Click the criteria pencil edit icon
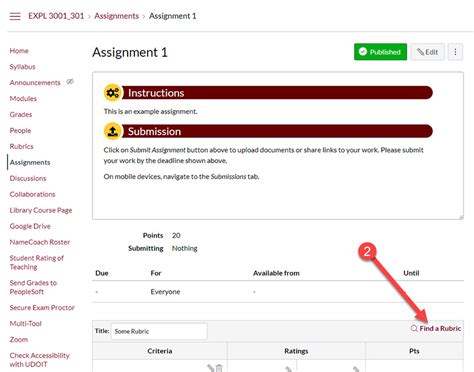Viewport: 474px width, 372px height. coord(210,368)
